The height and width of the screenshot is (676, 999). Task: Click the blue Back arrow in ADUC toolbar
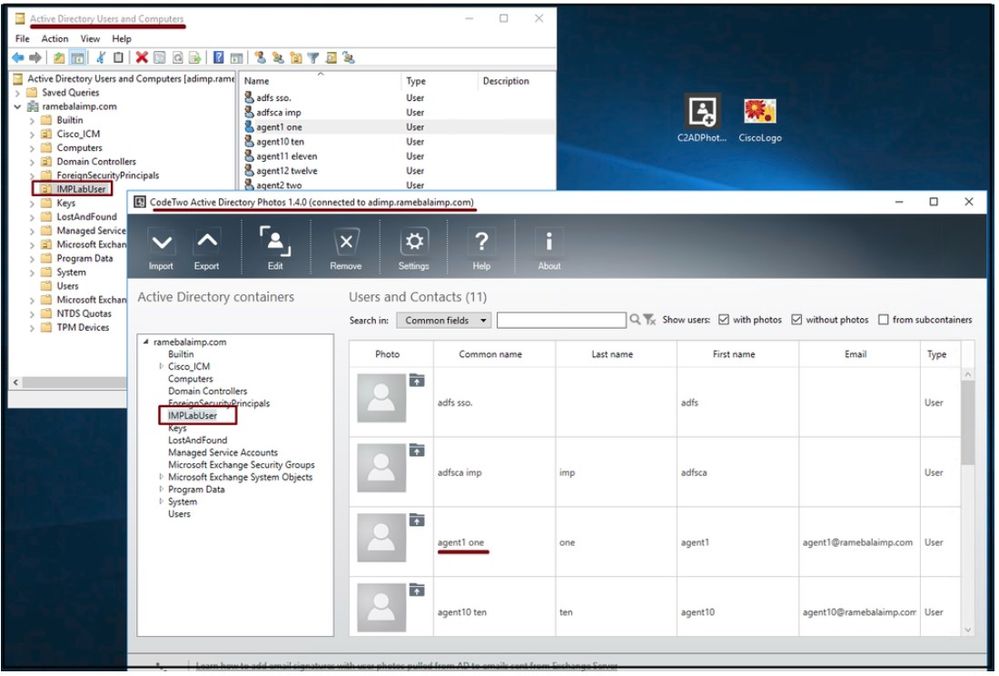pyautogui.click(x=18, y=58)
